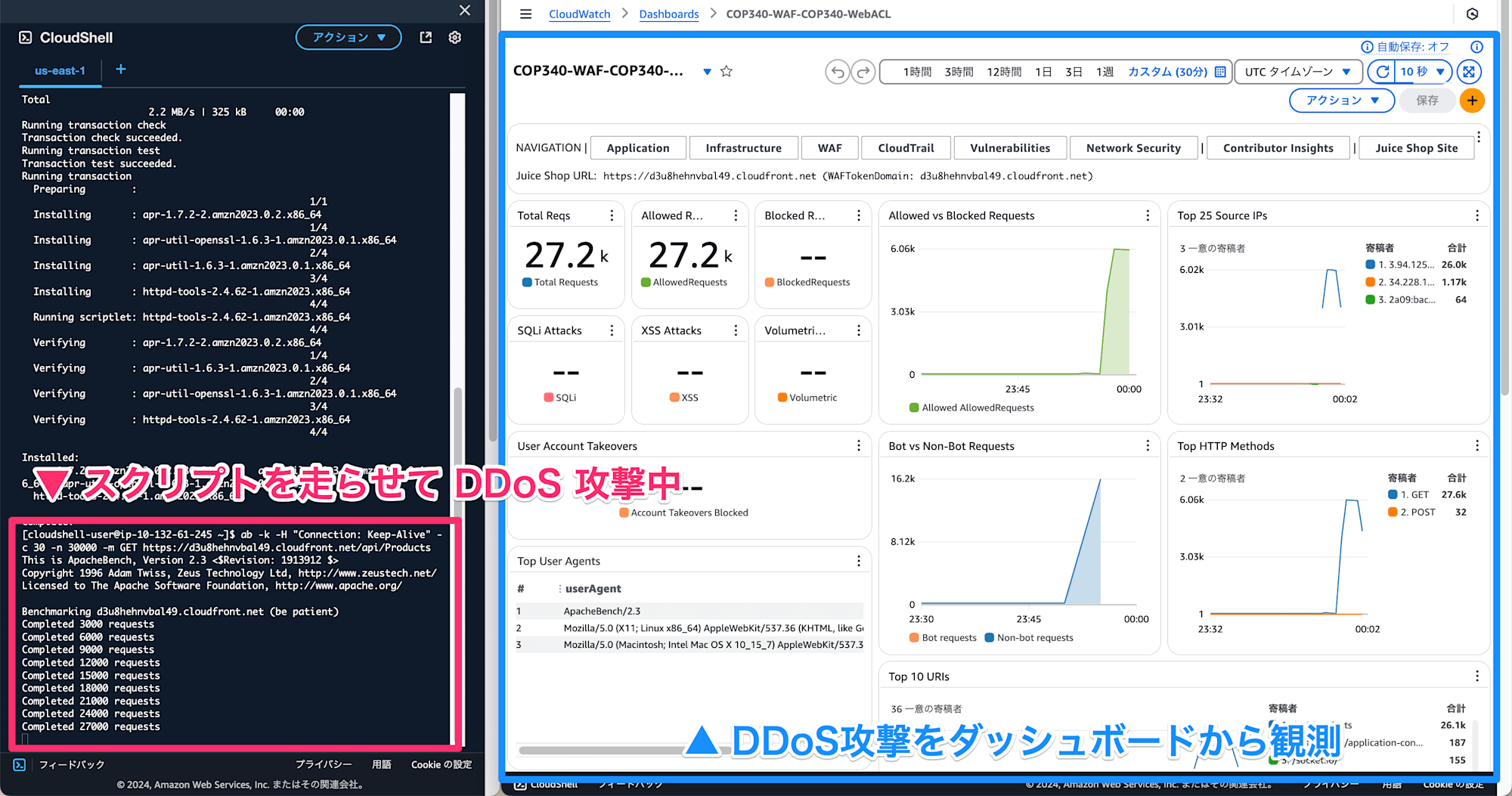The width and height of the screenshot is (1512, 796).
Task: Click the Save dashboard button
Action: click(1427, 101)
